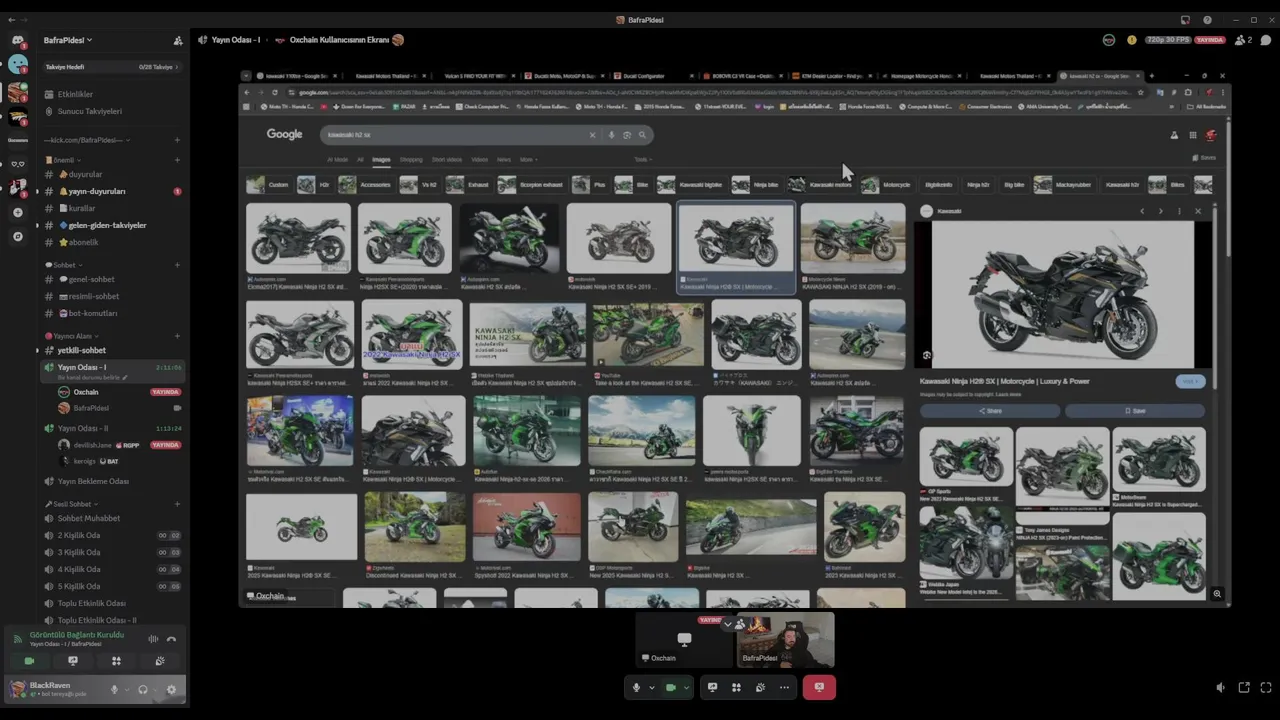Adjust stream volume speaker icon
The height and width of the screenshot is (720, 1280).
click(x=1220, y=687)
